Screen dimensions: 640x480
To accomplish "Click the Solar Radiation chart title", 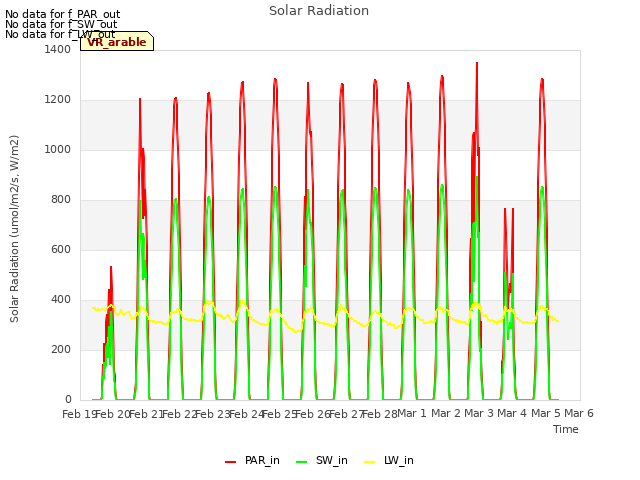I will [319, 11].
